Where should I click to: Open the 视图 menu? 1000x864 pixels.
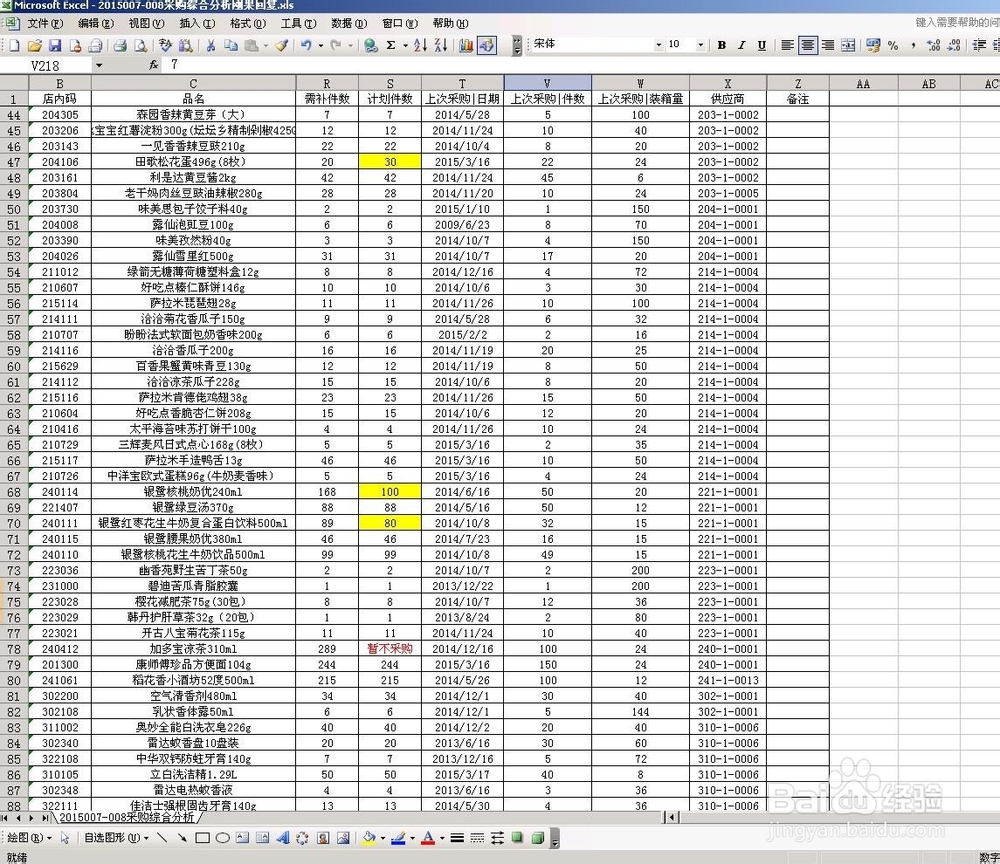click(146, 24)
